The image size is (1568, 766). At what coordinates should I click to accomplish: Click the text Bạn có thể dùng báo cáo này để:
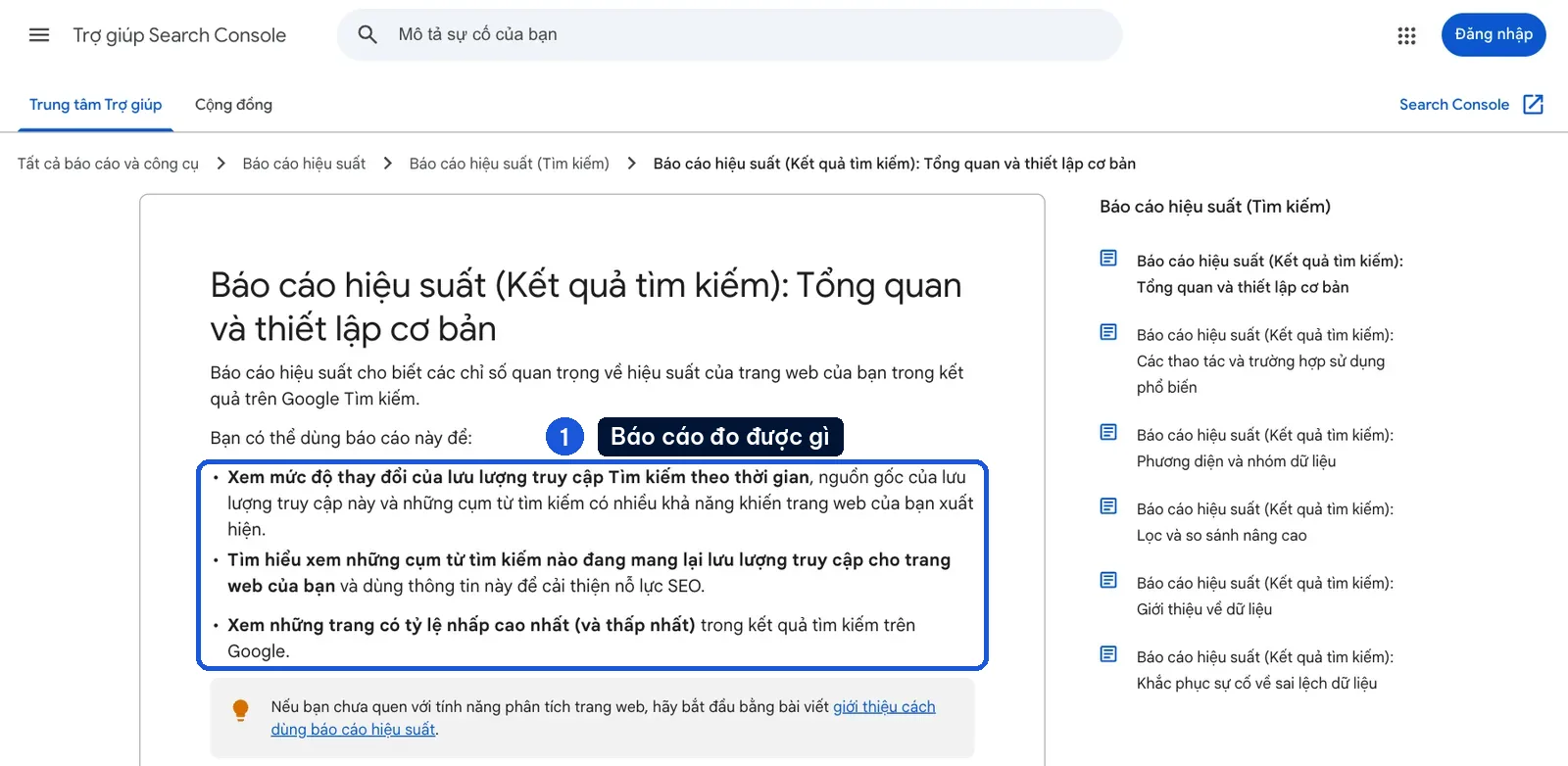[x=341, y=438]
